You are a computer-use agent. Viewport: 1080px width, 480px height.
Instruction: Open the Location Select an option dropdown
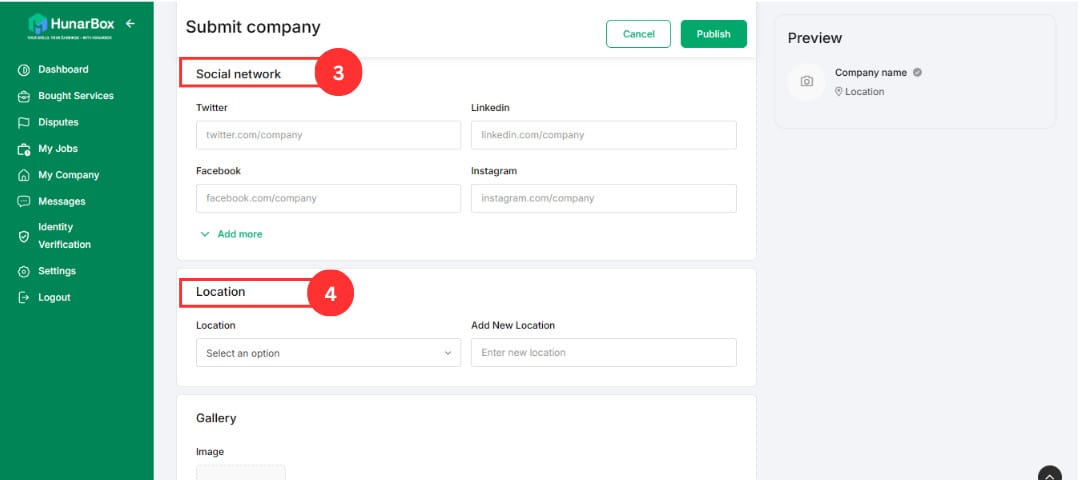point(328,353)
